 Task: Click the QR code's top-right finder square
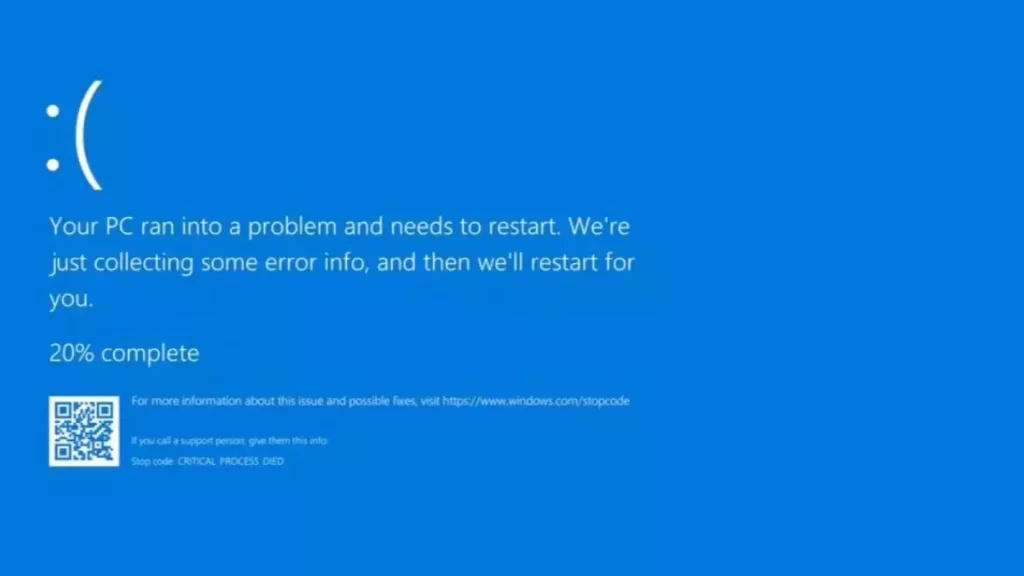(104, 411)
